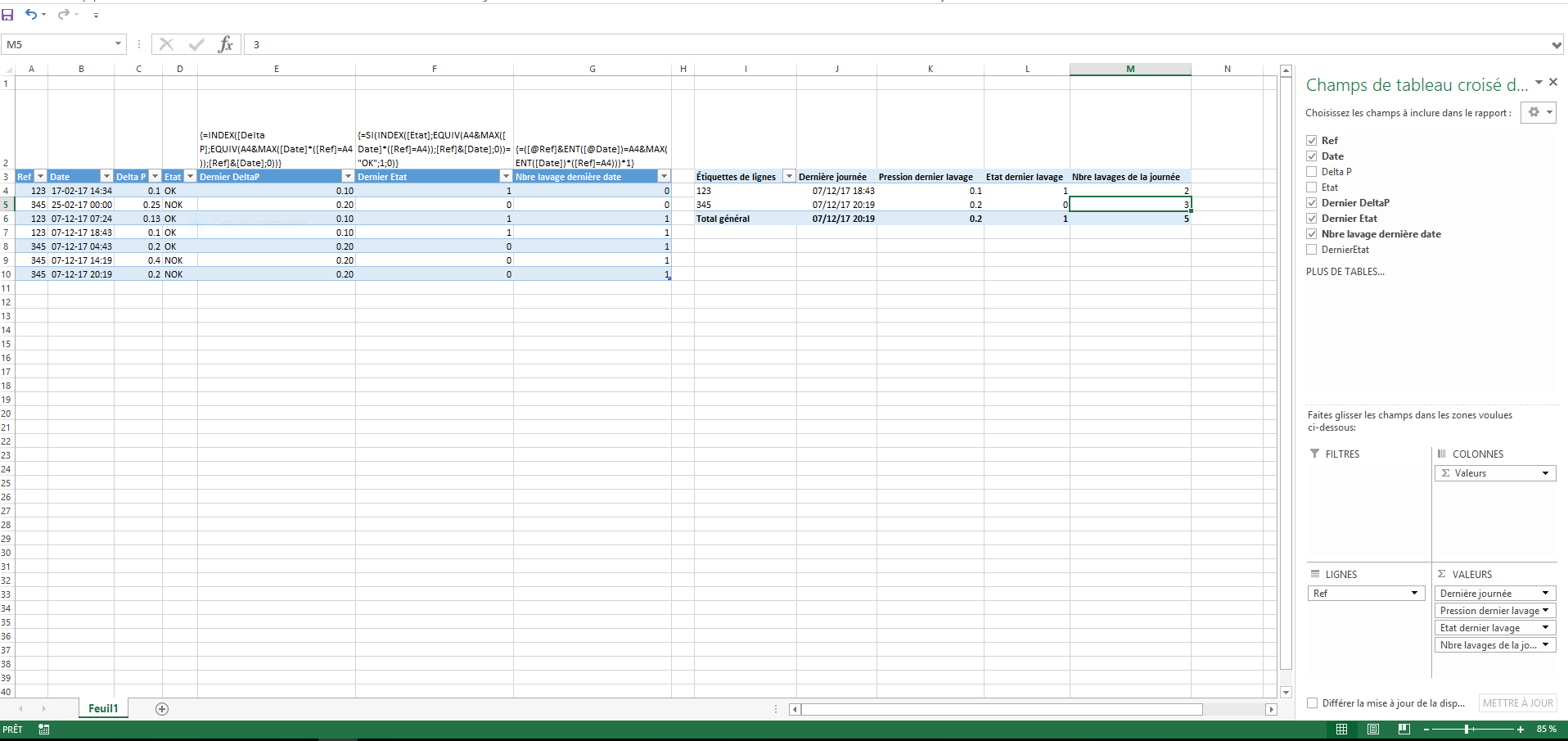Open the Customize Quick Access Toolbar arrow
Image resolution: width=1568 pixels, height=741 pixels.
tap(96, 15)
